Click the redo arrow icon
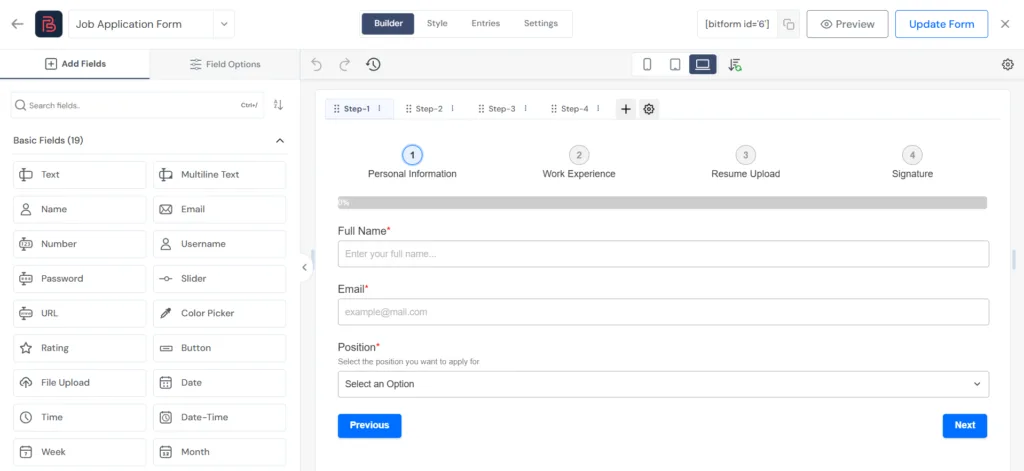Image resolution: width=1024 pixels, height=471 pixels. (x=345, y=64)
